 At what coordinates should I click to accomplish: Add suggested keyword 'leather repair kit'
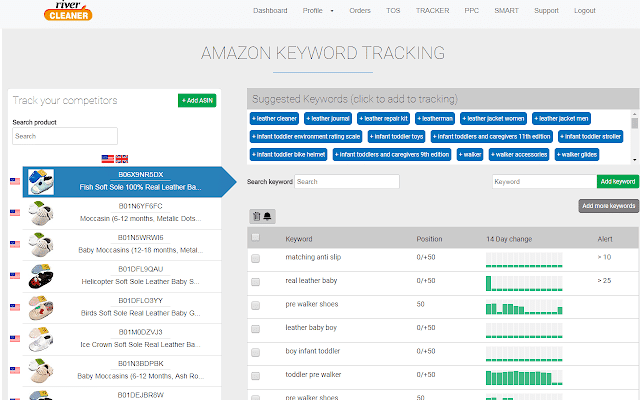(x=384, y=119)
